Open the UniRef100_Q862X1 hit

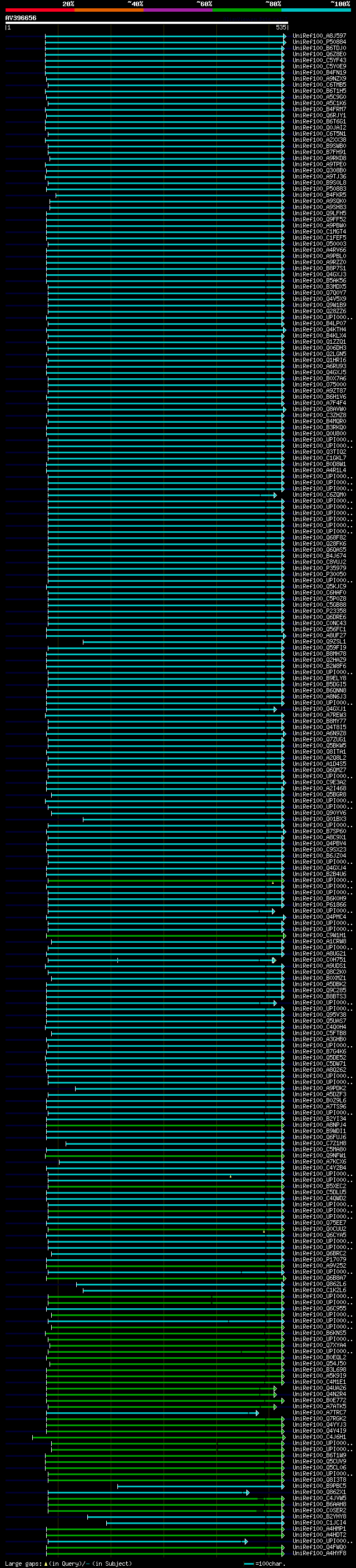[x=319, y=1492]
